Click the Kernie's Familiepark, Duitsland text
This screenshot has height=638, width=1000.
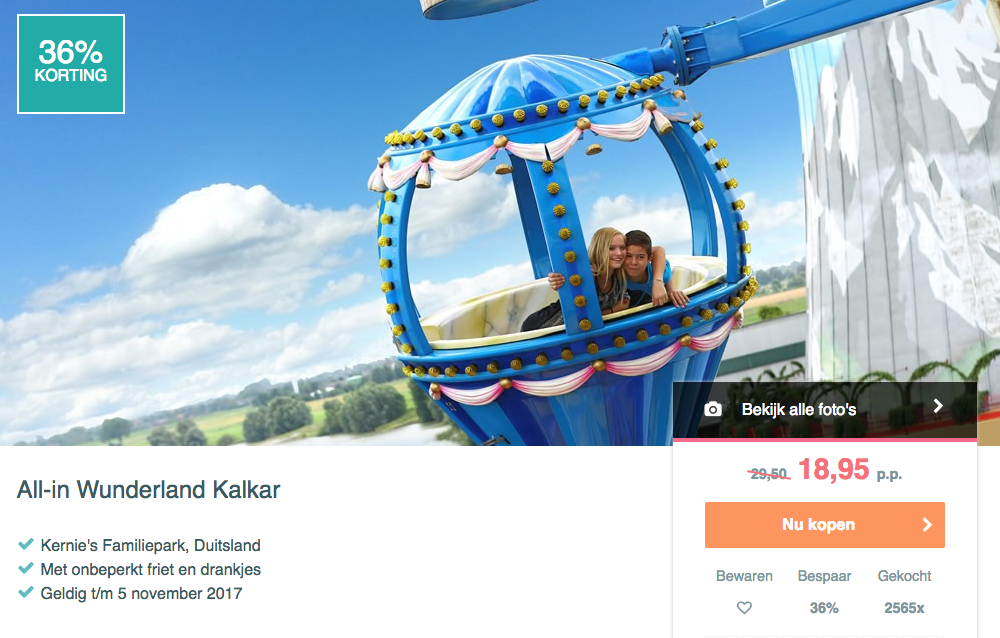click(151, 545)
